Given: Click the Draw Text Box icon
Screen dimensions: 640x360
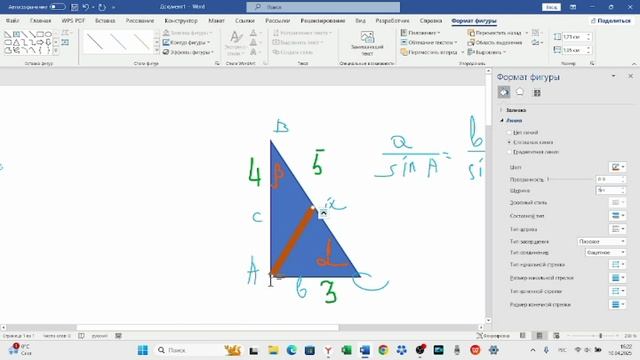Looking at the screenshot, I should point(65,42).
